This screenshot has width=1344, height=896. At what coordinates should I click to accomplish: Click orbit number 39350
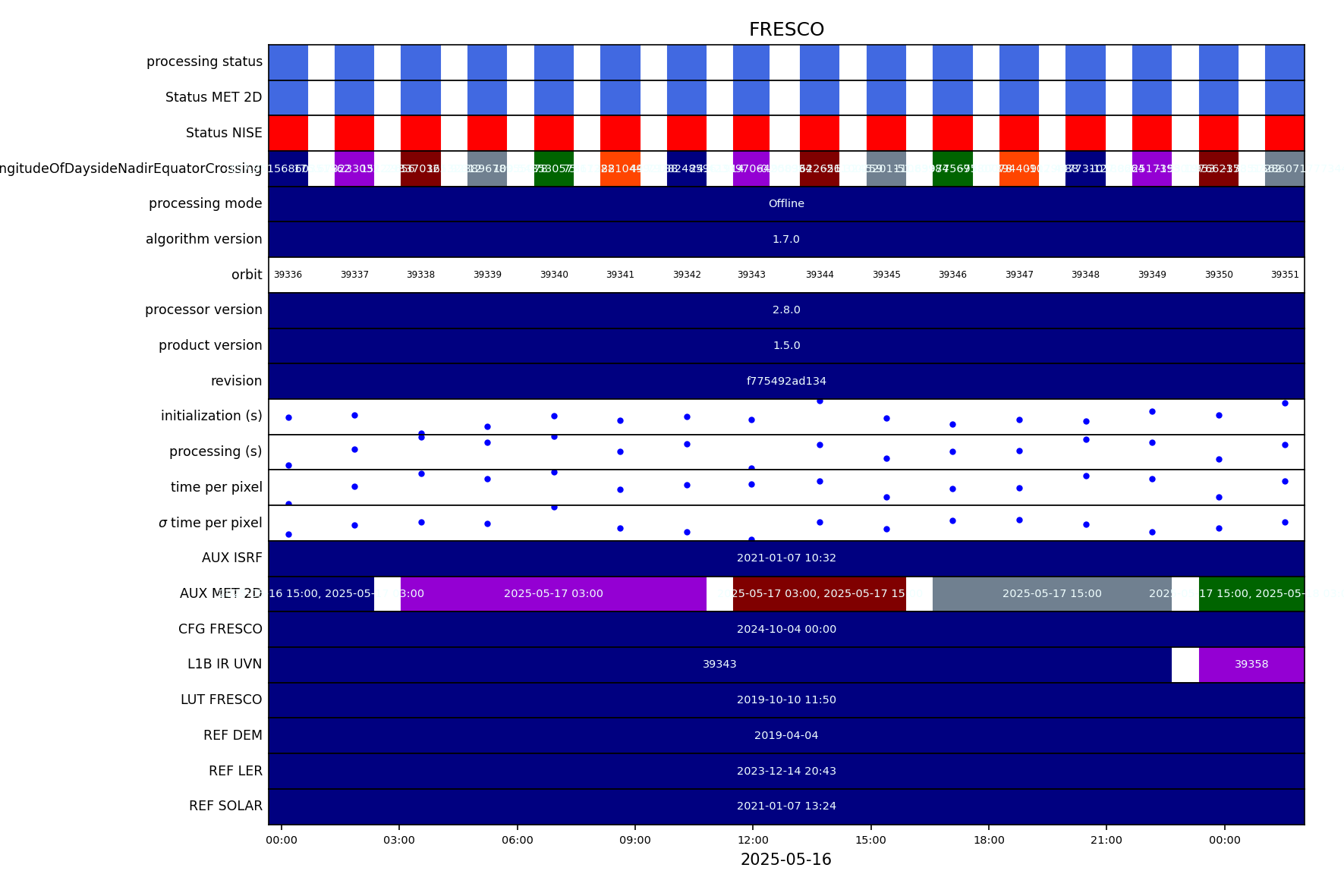point(1219,275)
